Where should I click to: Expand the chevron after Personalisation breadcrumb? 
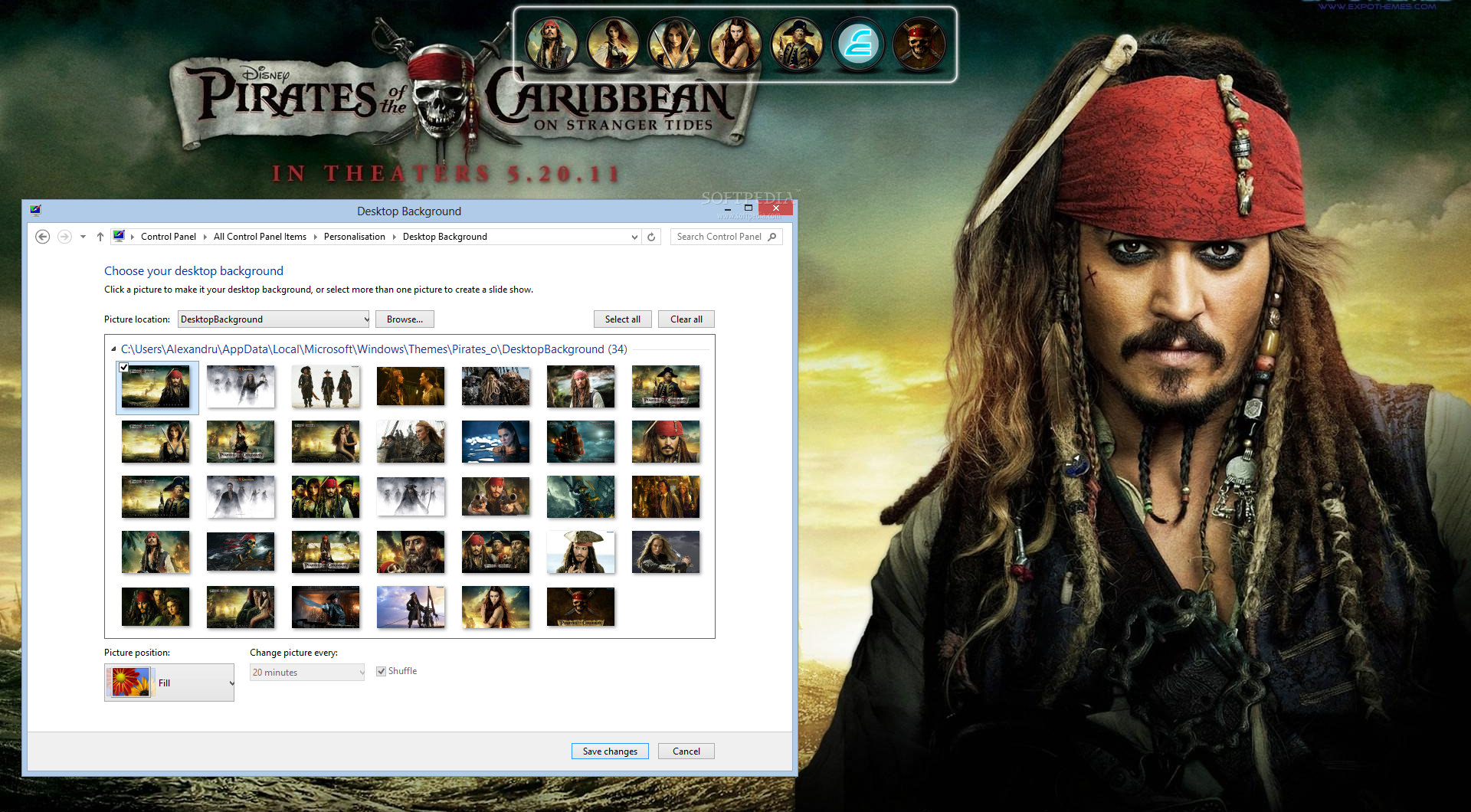coord(394,237)
